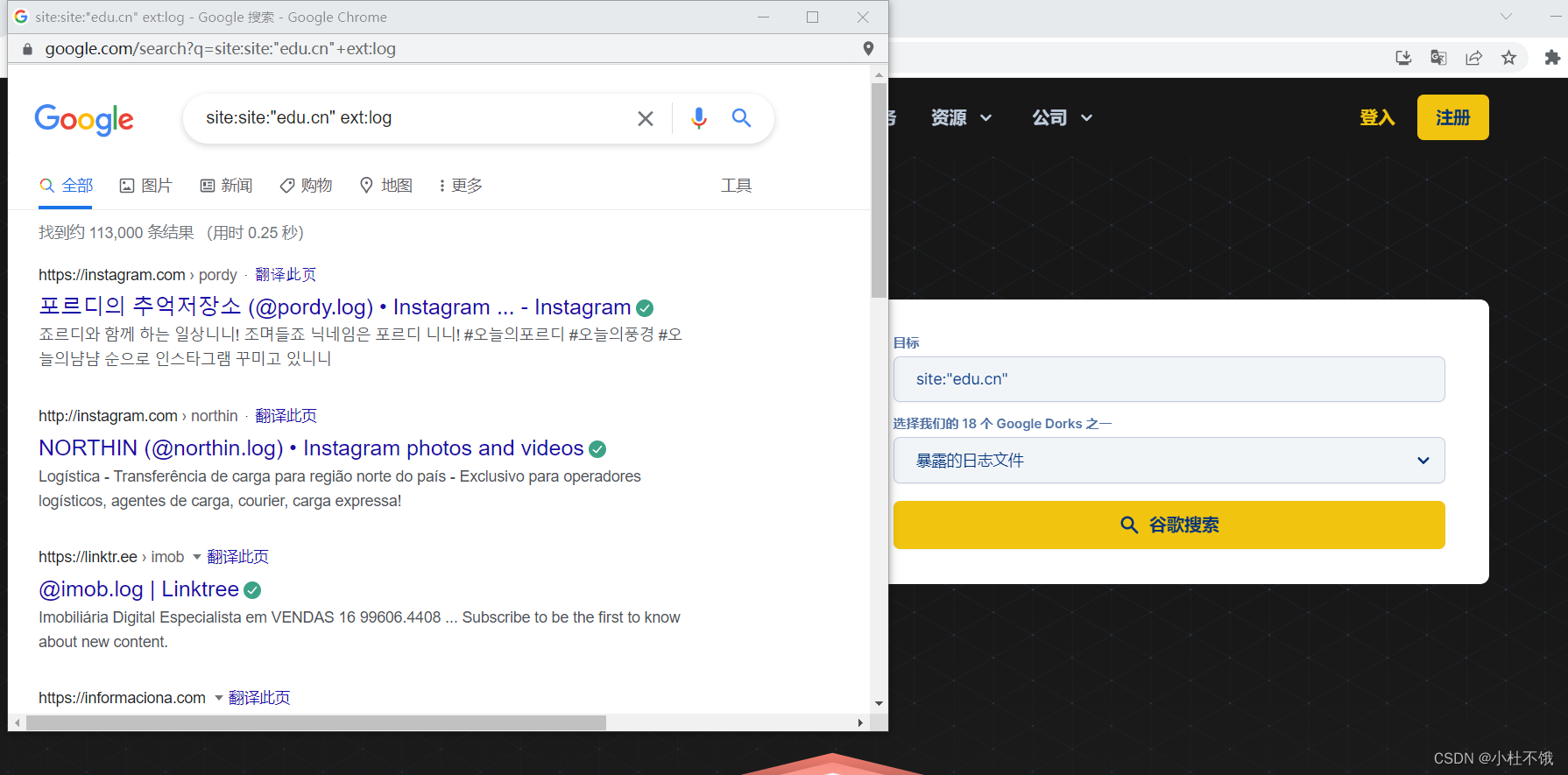Click the https://instagram.com › pordy URL text
The width and height of the screenshot is (1568, 775).
[x=138, y=275]
